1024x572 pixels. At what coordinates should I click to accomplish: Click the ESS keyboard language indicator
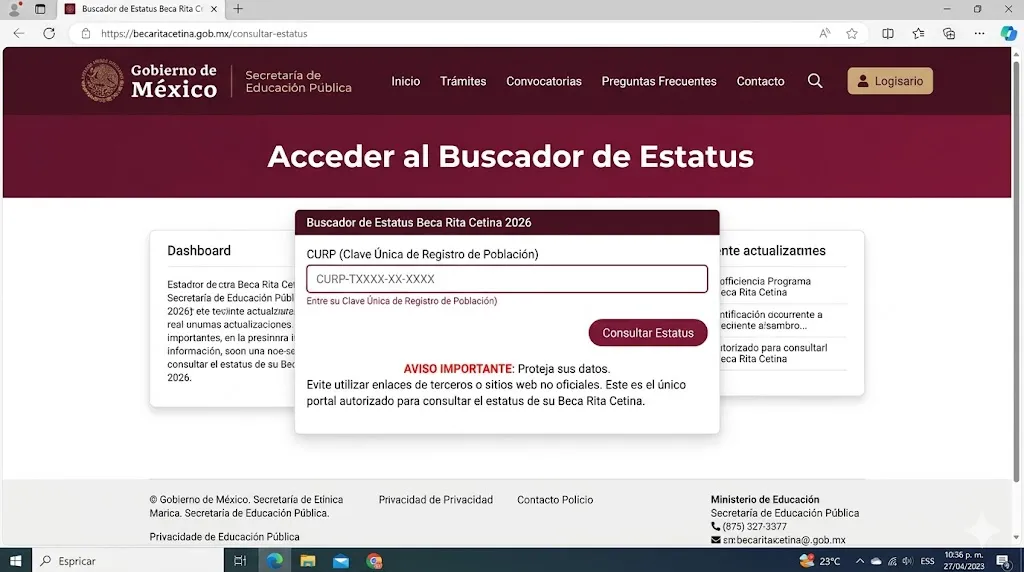tap(927, 561)
